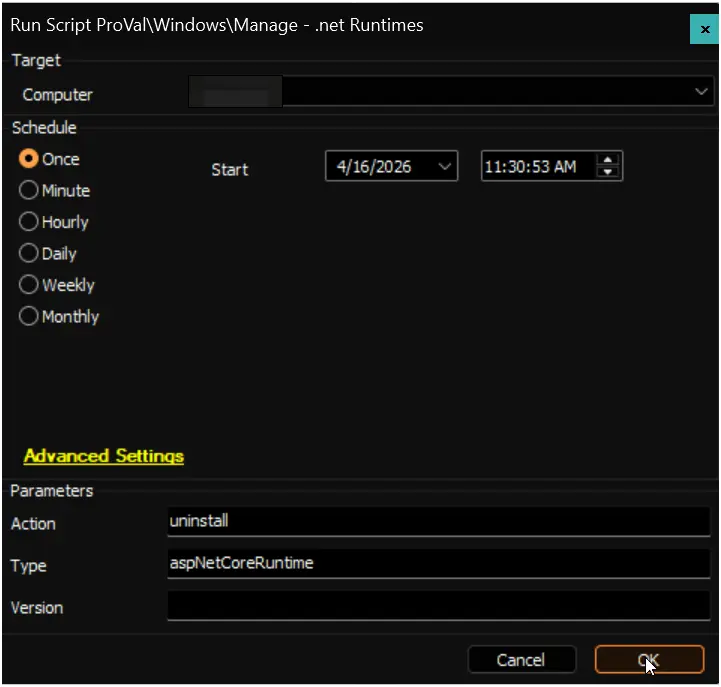Decrease start time with down arrow

[x=607, y=172]
